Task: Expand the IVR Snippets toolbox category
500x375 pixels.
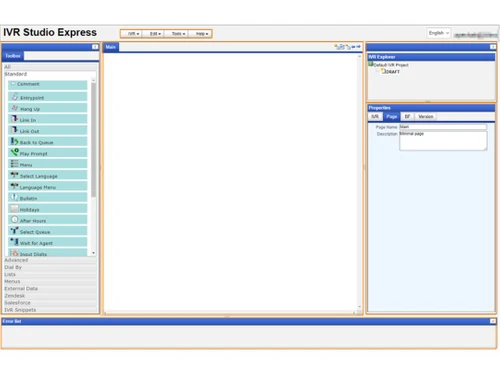Action: (50, 310)
